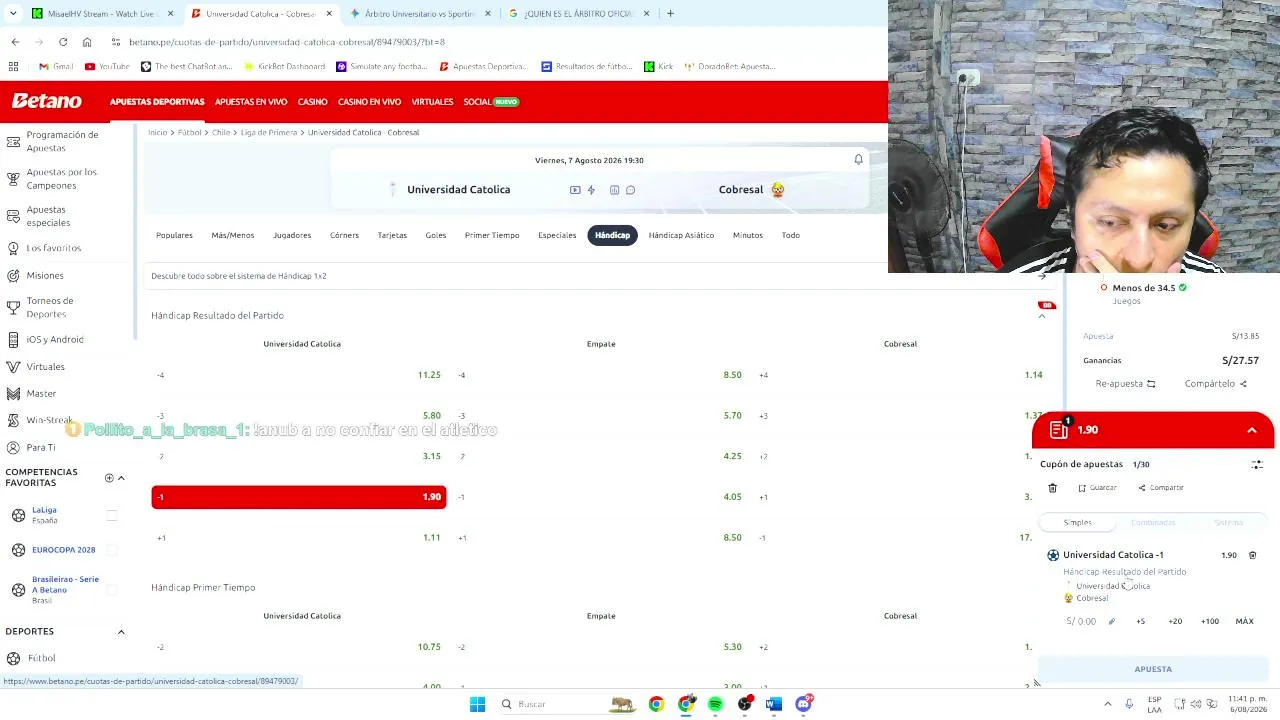Select Empate -4 handicap at 8.50
The height and width of the screenshot is (720, 1280).
click(x=600, y=375)
